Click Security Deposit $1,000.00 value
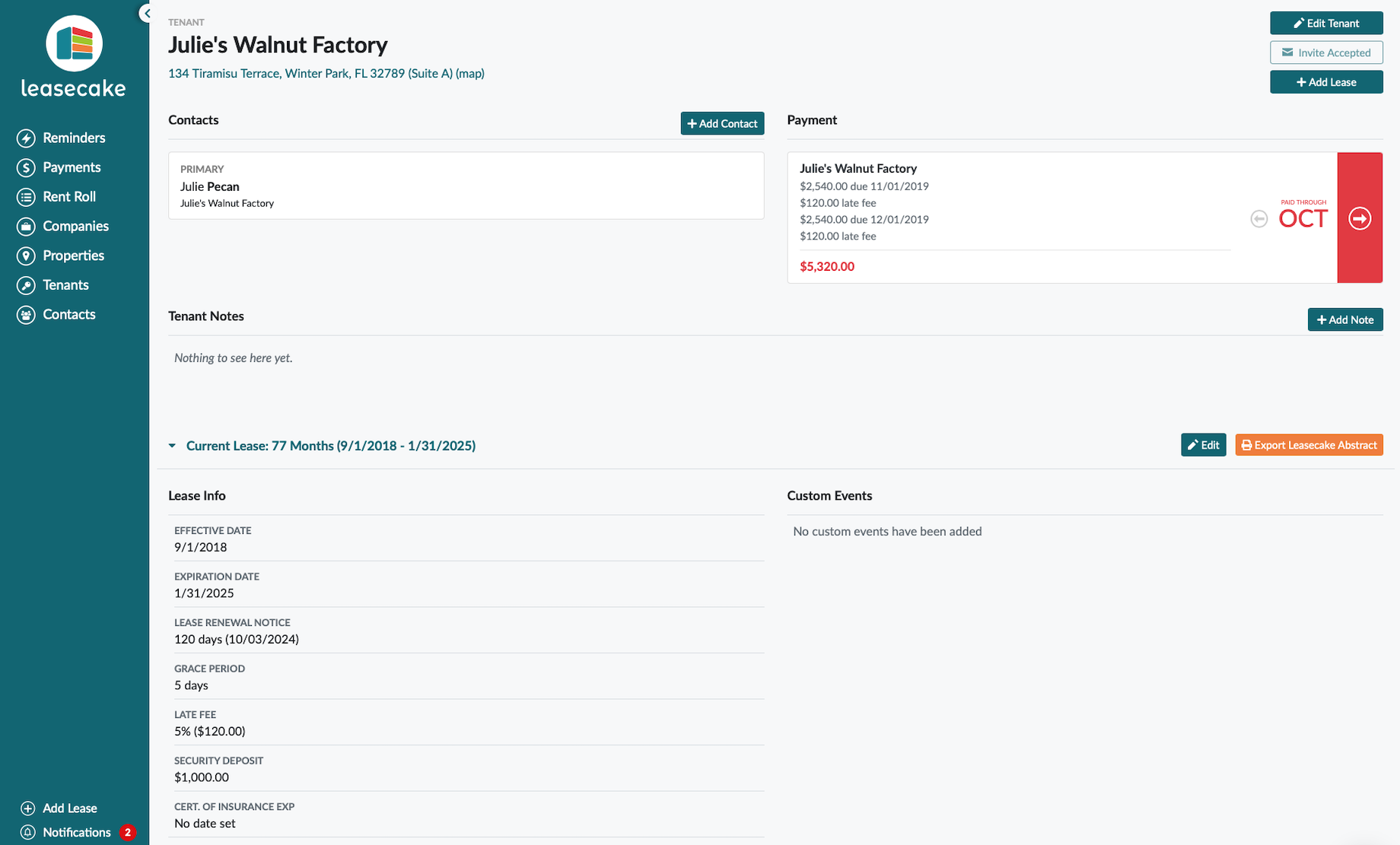The image size is (1400, 845). 202,777
